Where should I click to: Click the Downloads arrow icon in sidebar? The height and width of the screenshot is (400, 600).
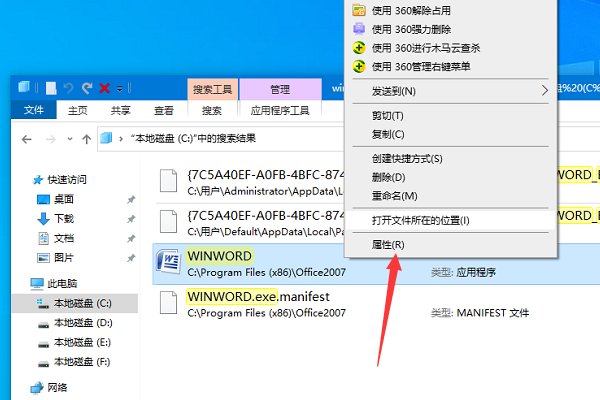[x=44, y=219]
